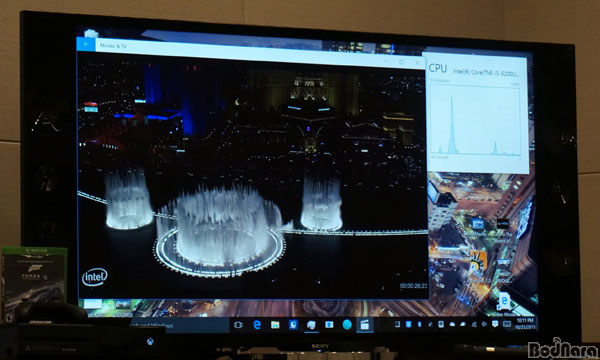Open Action Center notification icon in tray

[495, 324]
